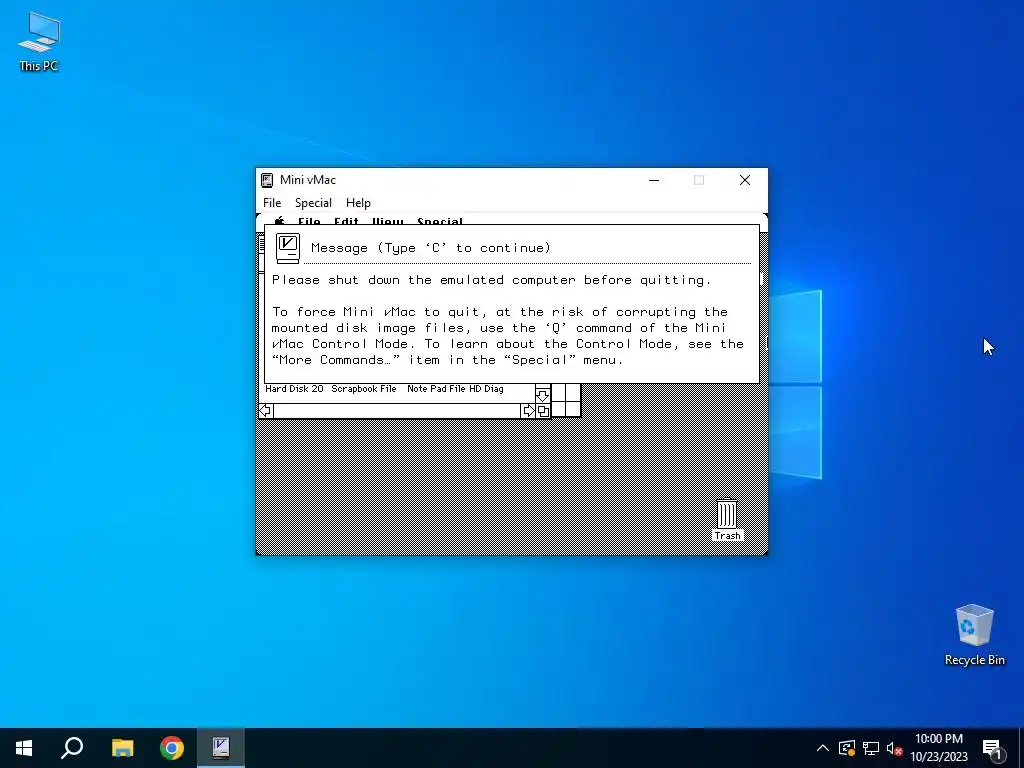
Task: Click the network status tray icon
Action: [x=871, y=748]
